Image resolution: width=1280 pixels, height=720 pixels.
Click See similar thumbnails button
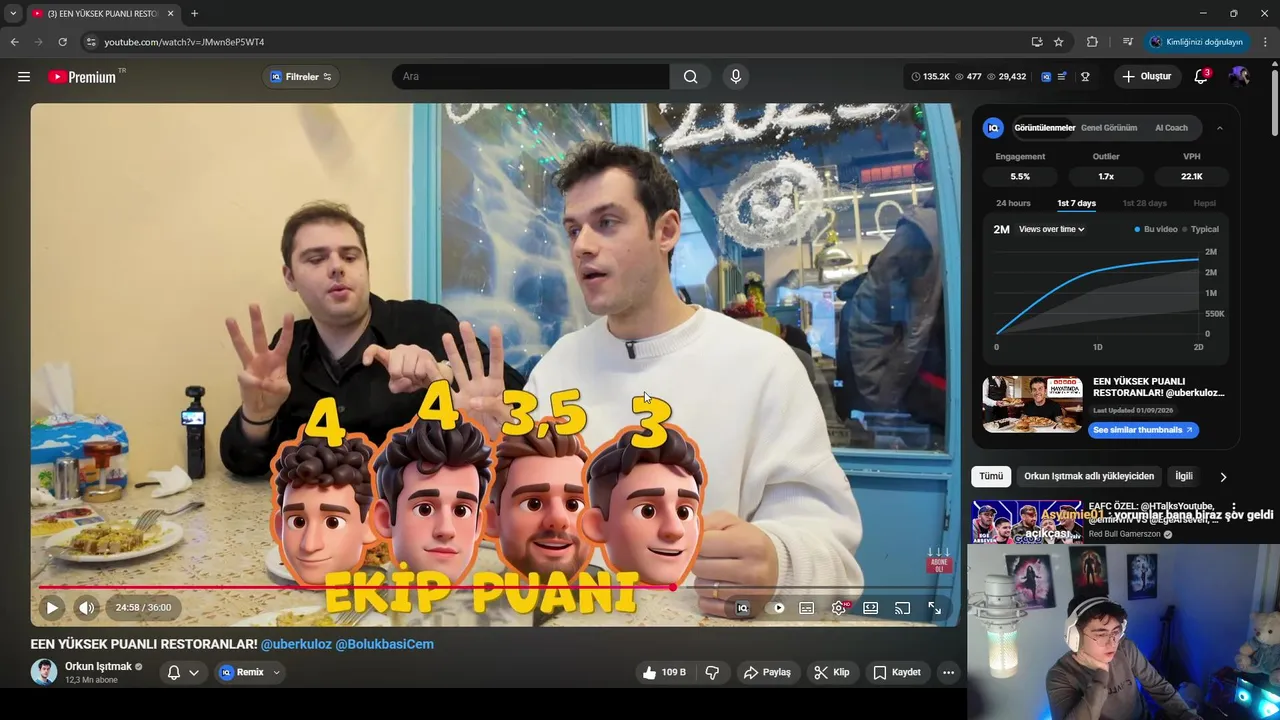[1143, 430]
